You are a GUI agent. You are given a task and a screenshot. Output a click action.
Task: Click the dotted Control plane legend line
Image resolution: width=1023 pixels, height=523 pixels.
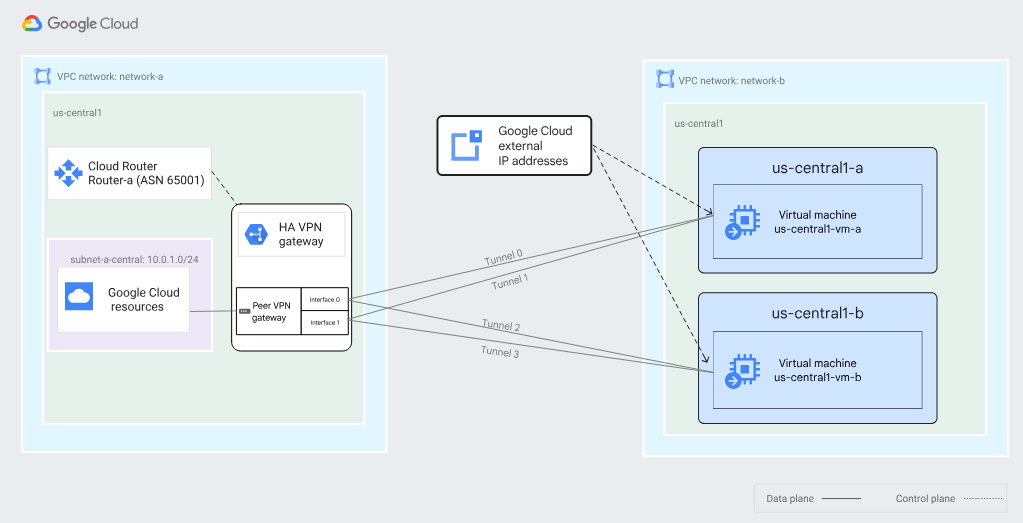click(x=983, y=499)
